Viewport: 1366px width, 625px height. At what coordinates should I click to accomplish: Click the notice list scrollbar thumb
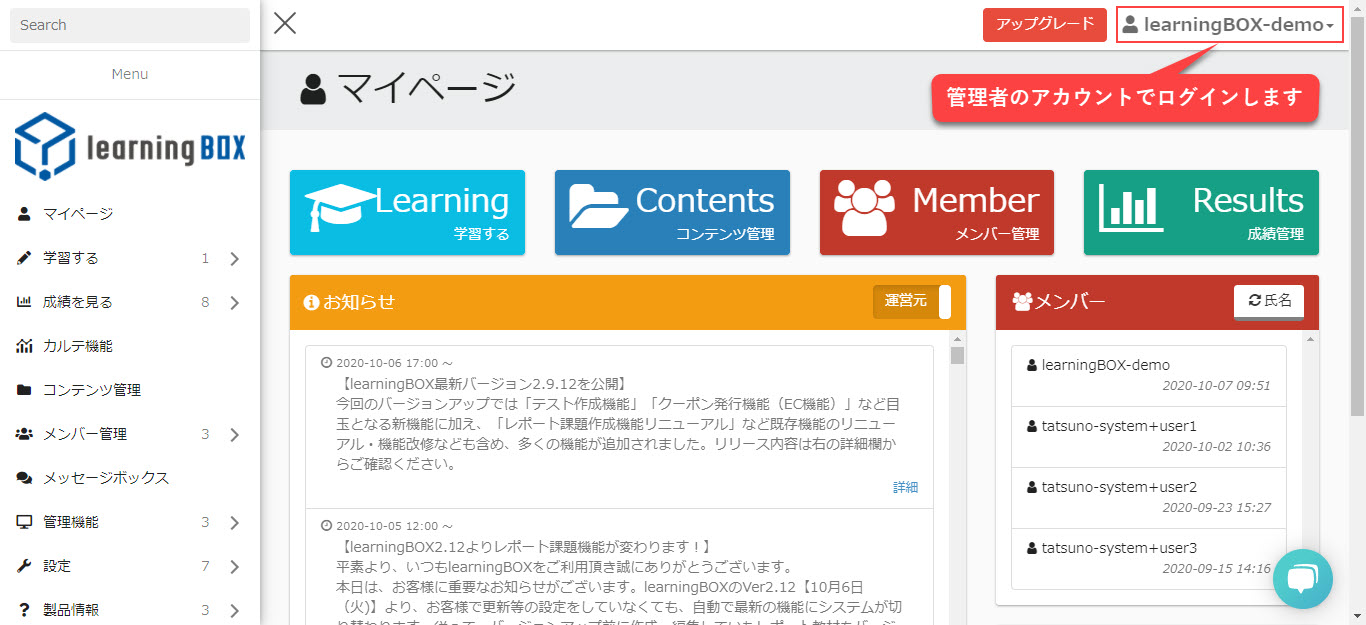pyautogui.click(x=957, y=355)
